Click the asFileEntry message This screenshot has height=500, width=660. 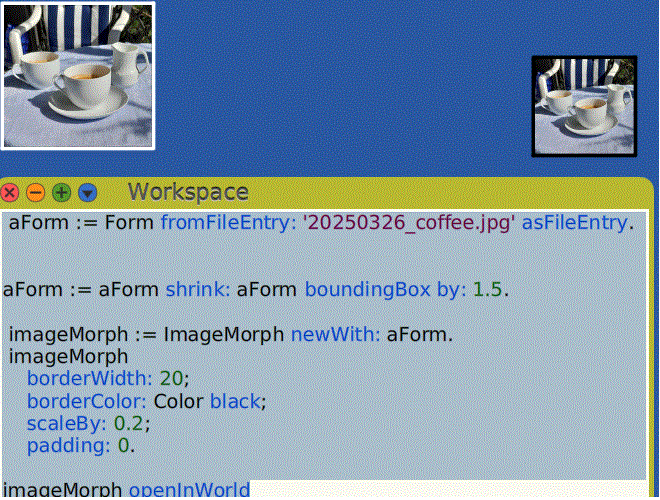click(x=575, y=223)
